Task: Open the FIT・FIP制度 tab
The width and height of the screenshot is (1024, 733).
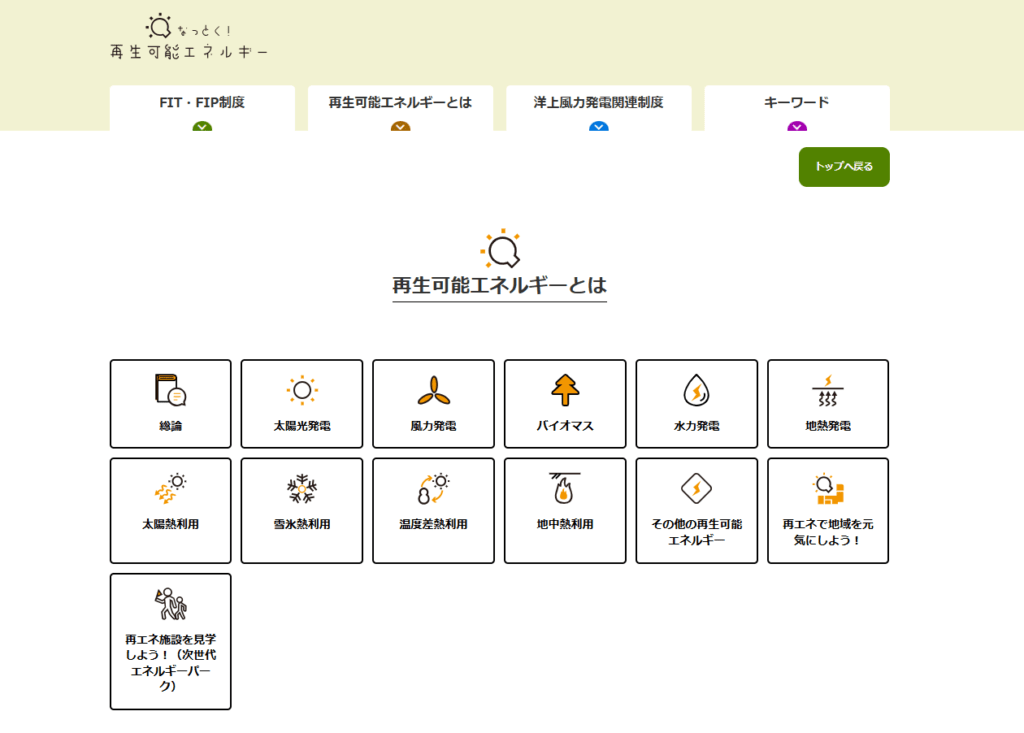Action: (202, 103)
